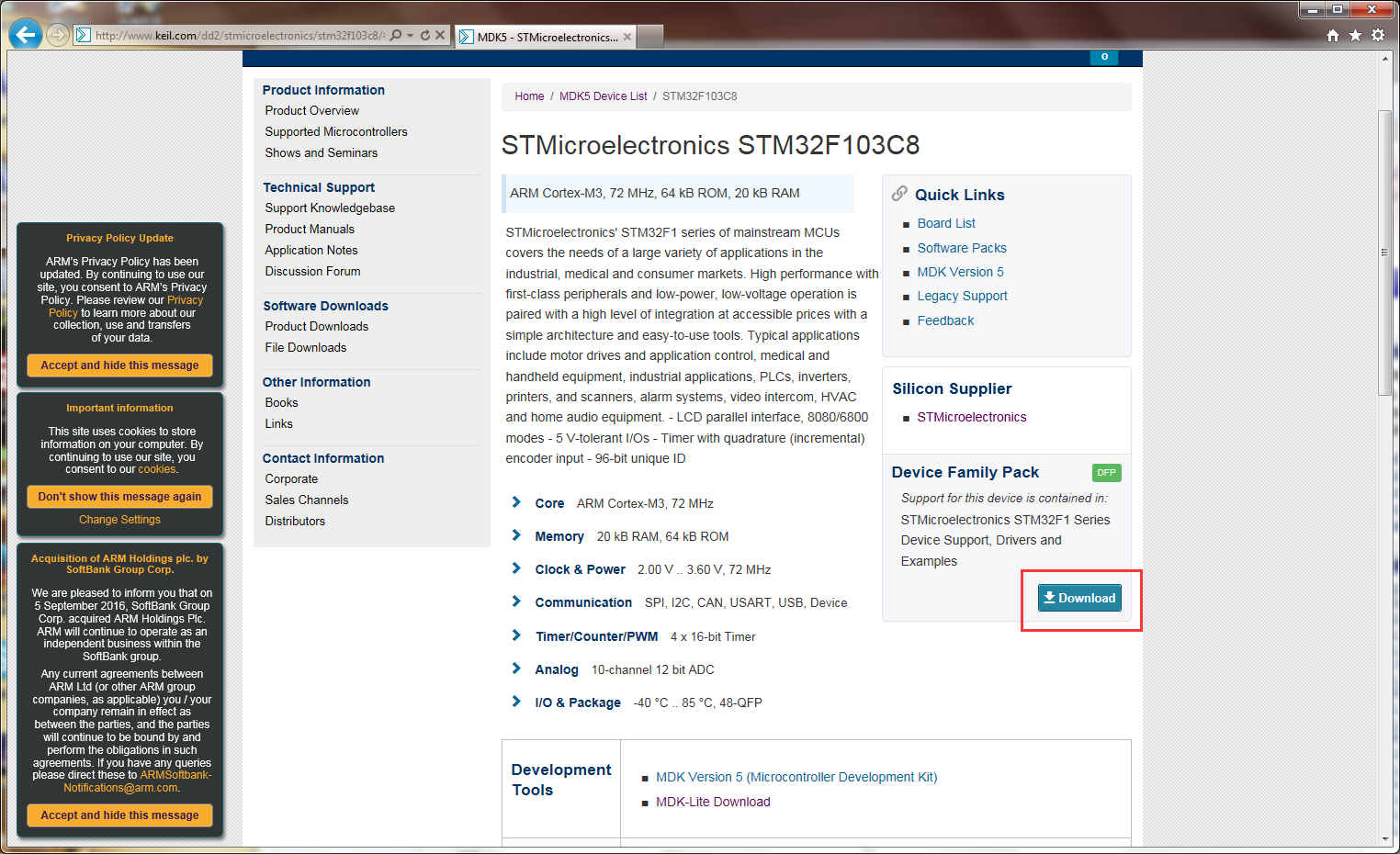1400x854 pixels.
Task: Open a new blank browser tab
Action: click(x=650, y=37)
